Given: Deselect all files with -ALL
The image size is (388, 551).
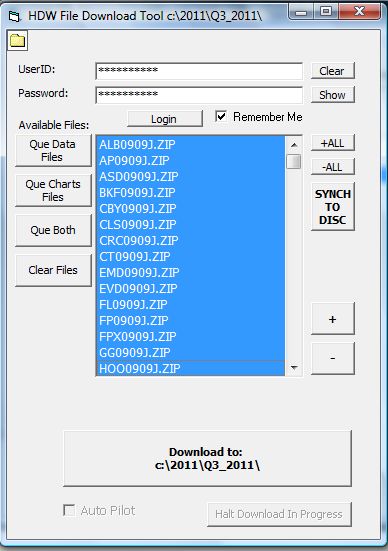Looking at the screenshot, I should click(332, 167).
